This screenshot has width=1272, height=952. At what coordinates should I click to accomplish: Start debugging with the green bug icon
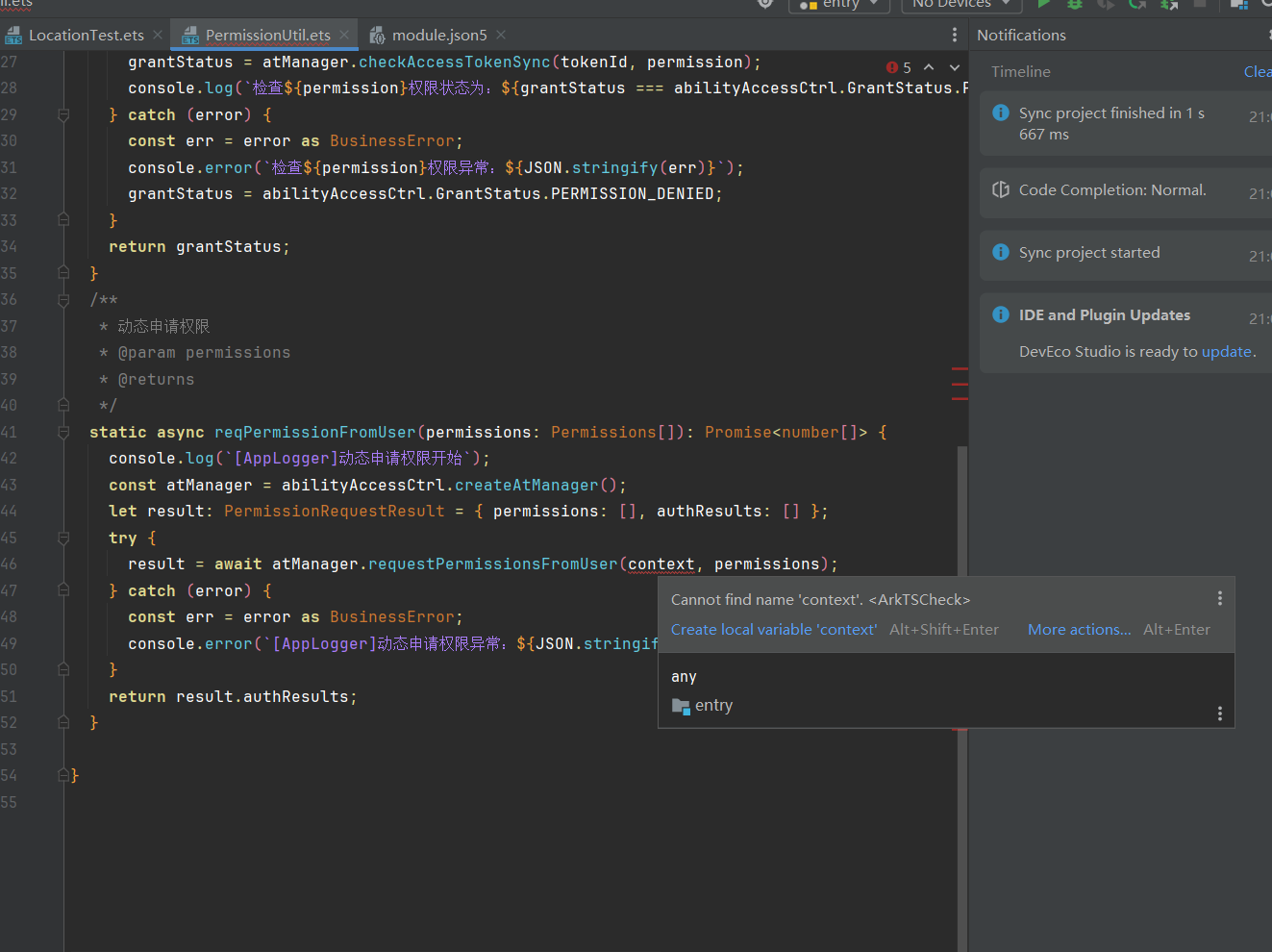click(1075, 4)
